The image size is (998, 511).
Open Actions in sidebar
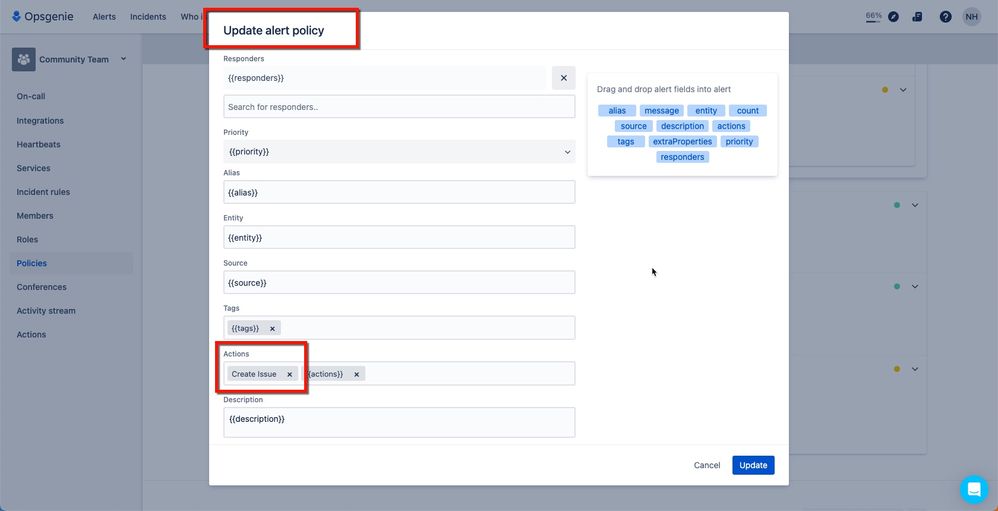(31, 335)
